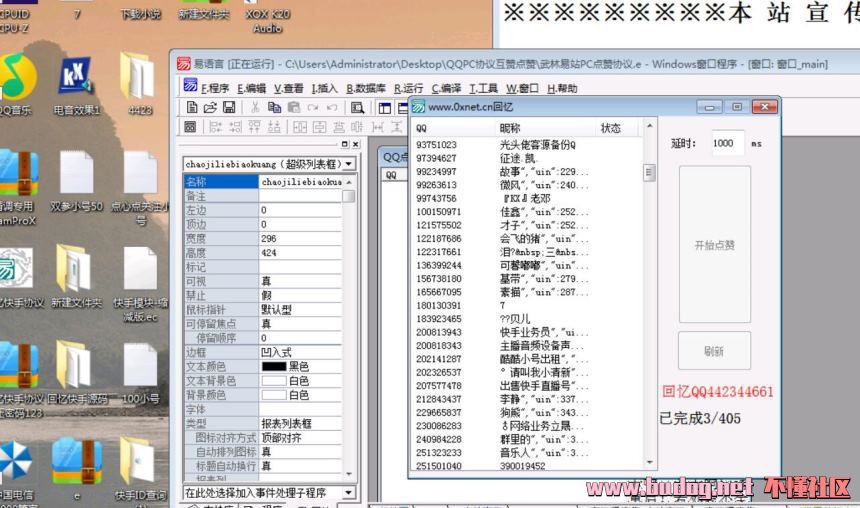Click the 背景颜色 white color swatch
Screen dimensions: 860x508
point(274,395)
